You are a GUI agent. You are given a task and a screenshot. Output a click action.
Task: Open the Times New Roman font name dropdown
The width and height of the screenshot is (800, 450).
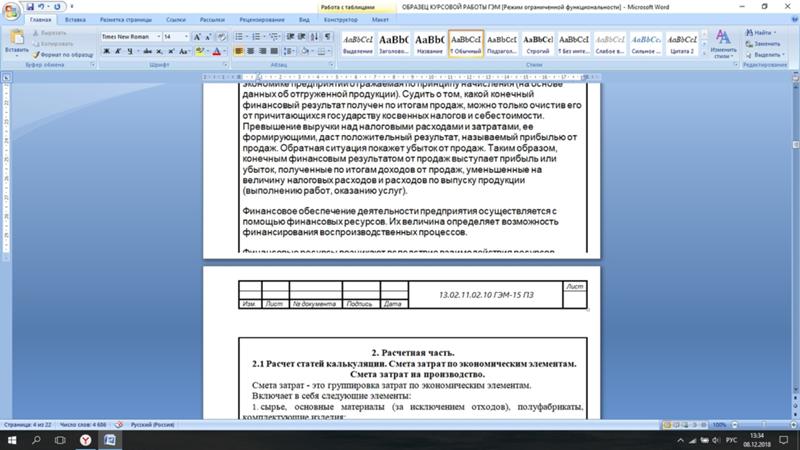pyautogui.click(x=159, y=37)
